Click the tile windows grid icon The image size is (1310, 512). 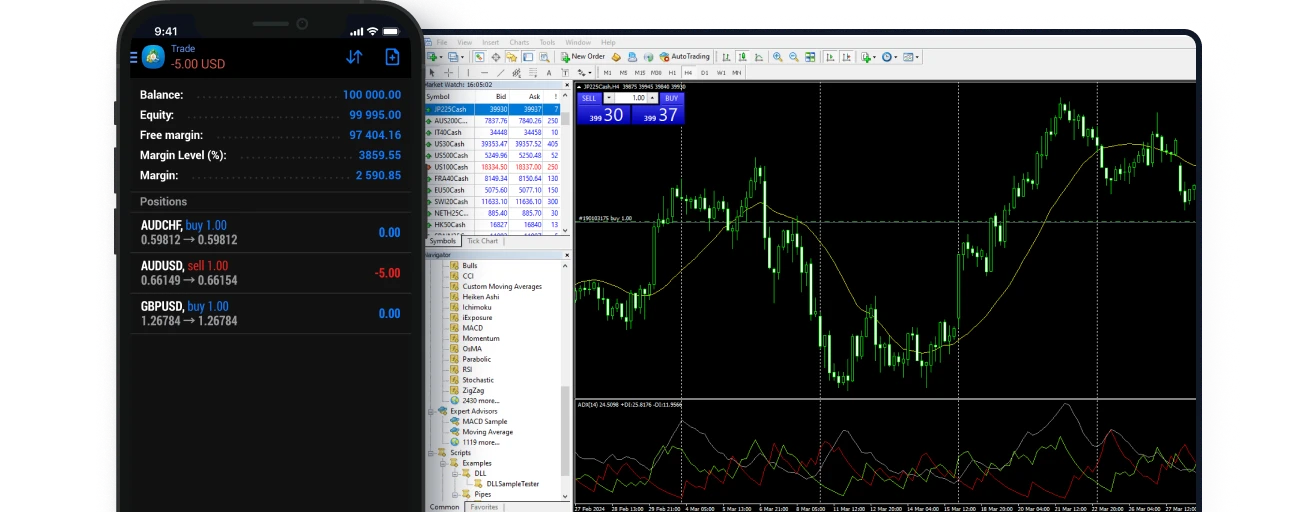pos(810,57)
